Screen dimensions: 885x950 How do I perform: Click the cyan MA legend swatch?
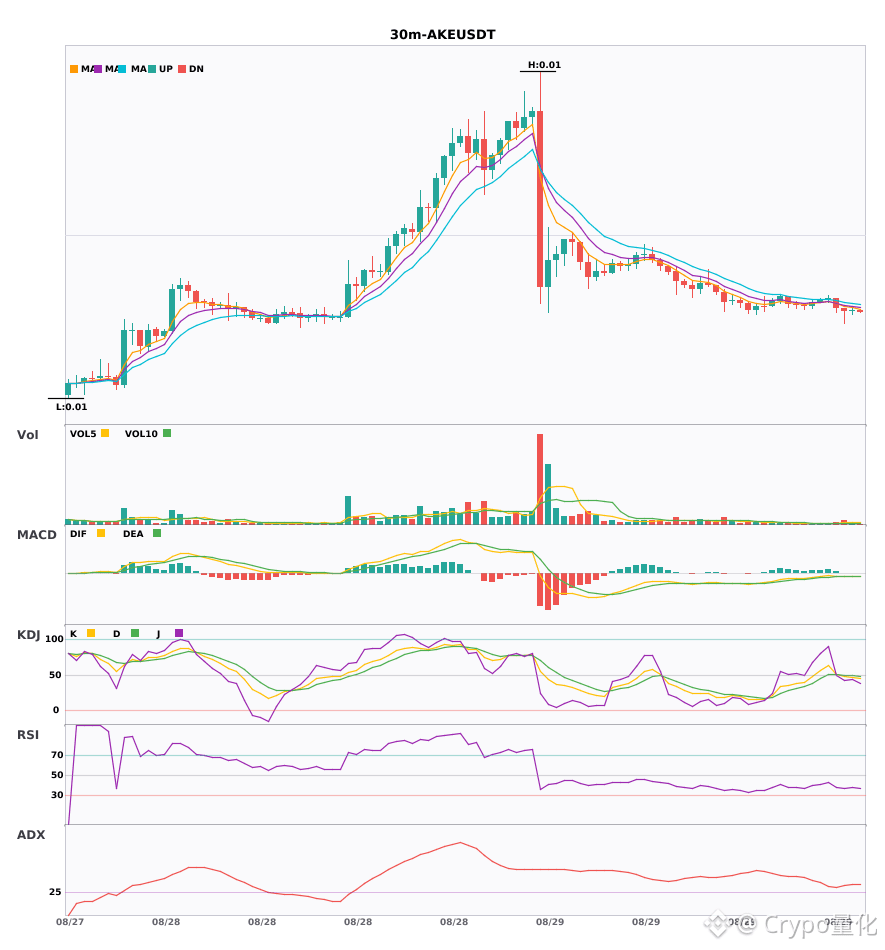click(x=122, y=69)
